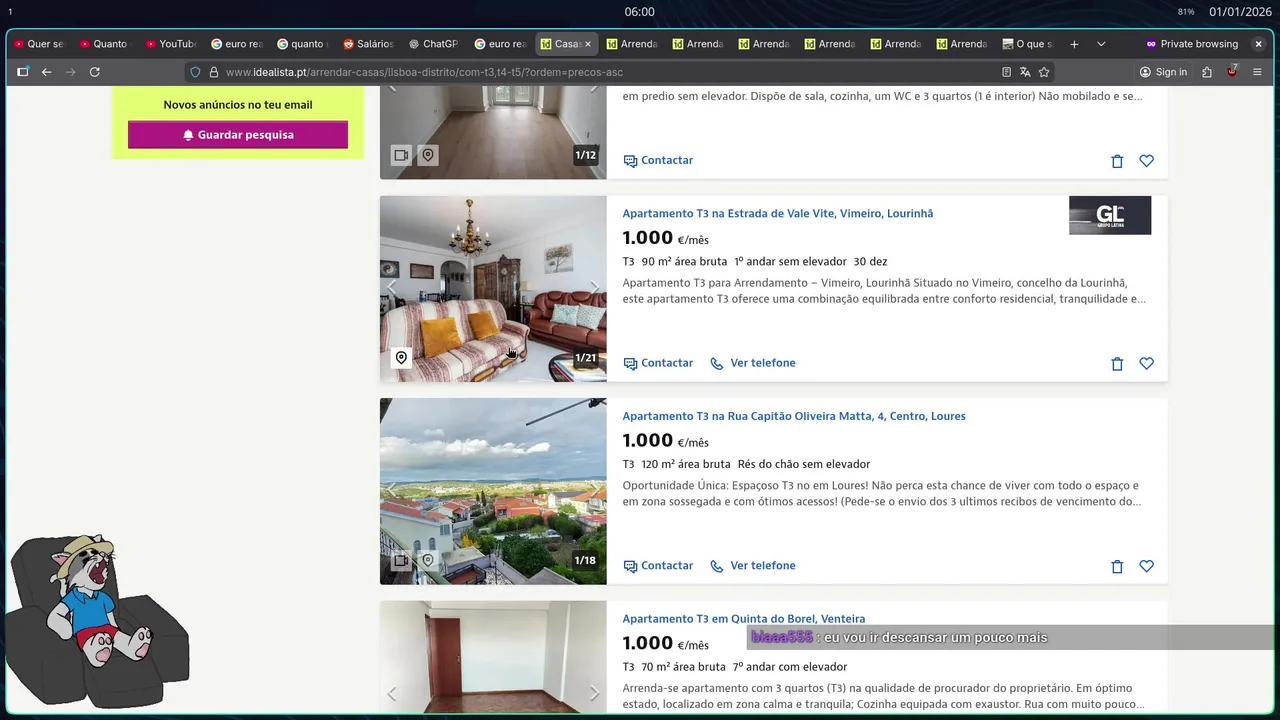Viewport: 1280px width, 720px height.
Task: Open the living room photo of the Vimeiro apartment
Action: (x=493, y=289)
